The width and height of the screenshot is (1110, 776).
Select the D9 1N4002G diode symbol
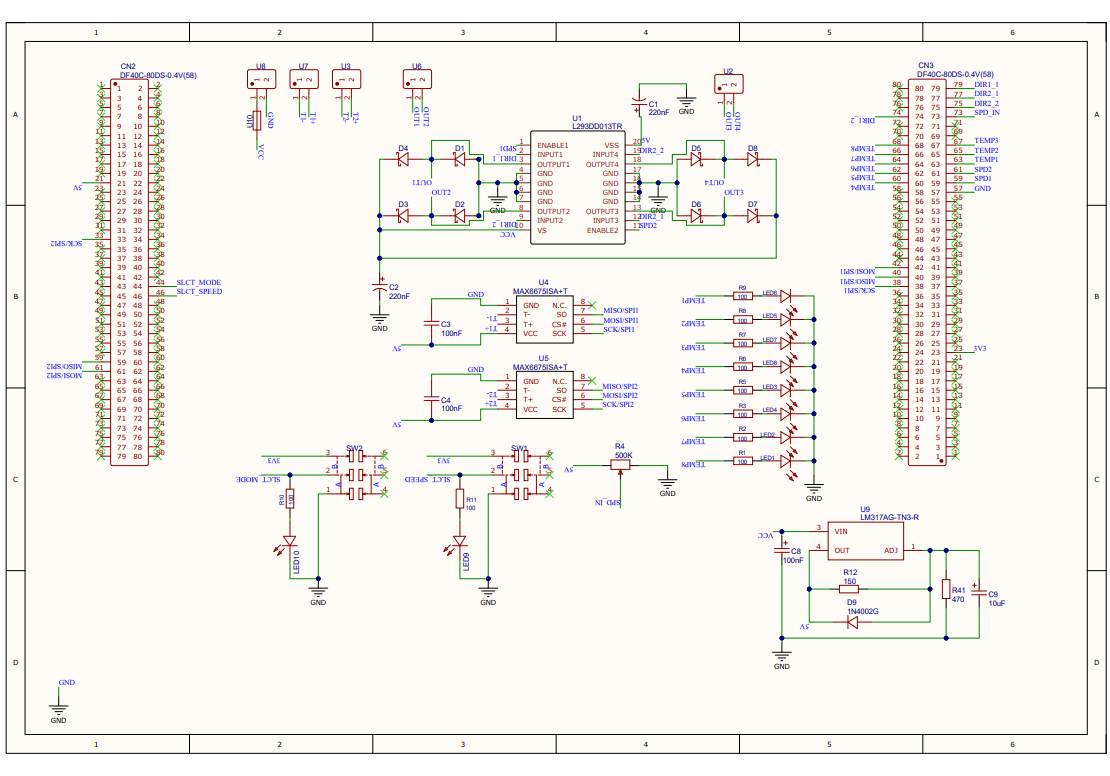pos(851,621)
